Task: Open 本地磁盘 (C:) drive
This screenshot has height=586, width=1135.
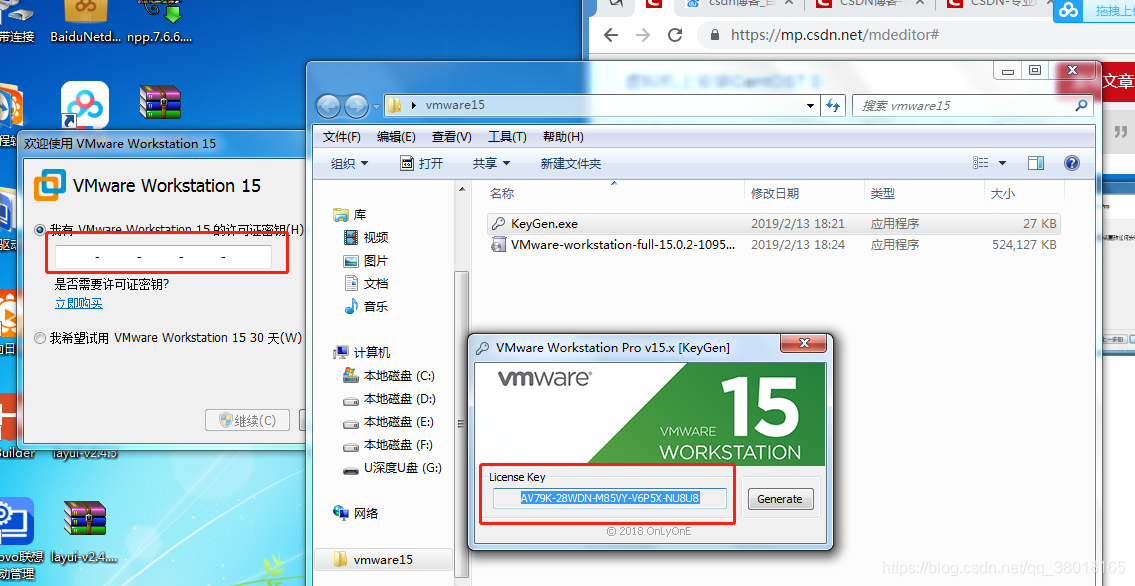Action: 389,375
